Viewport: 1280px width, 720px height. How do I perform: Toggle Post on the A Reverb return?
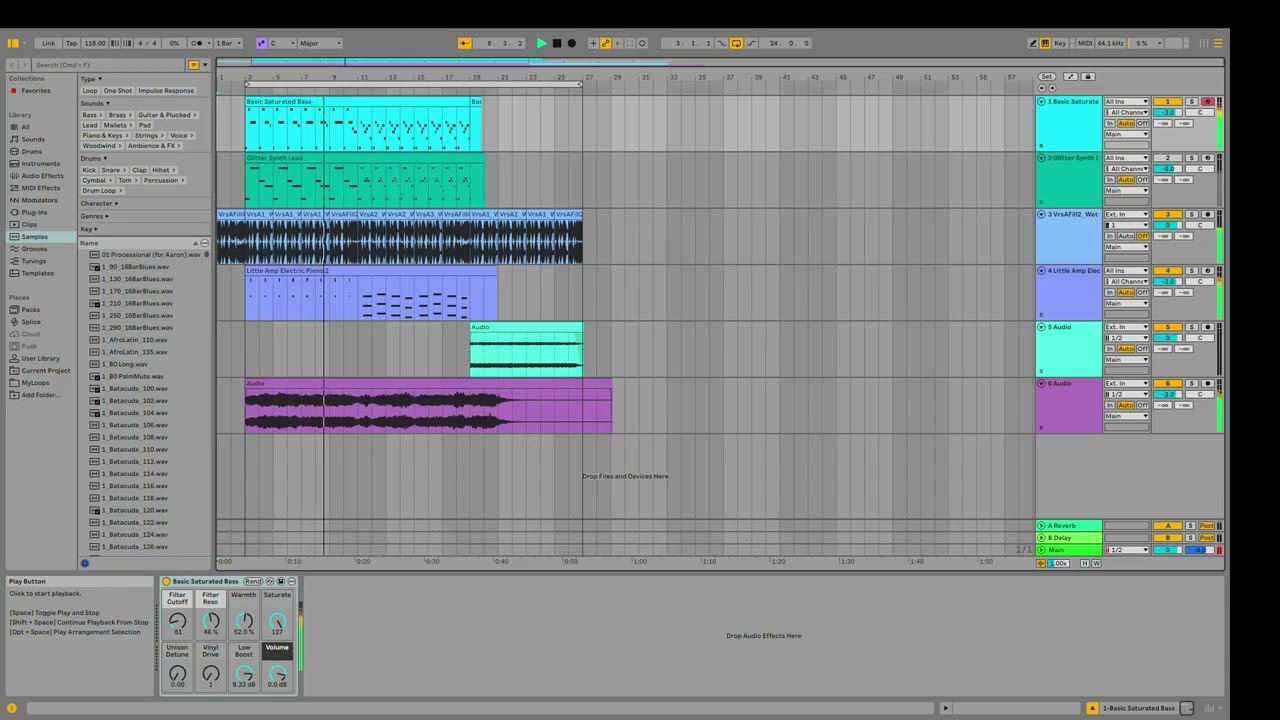tap(1207, 526)
